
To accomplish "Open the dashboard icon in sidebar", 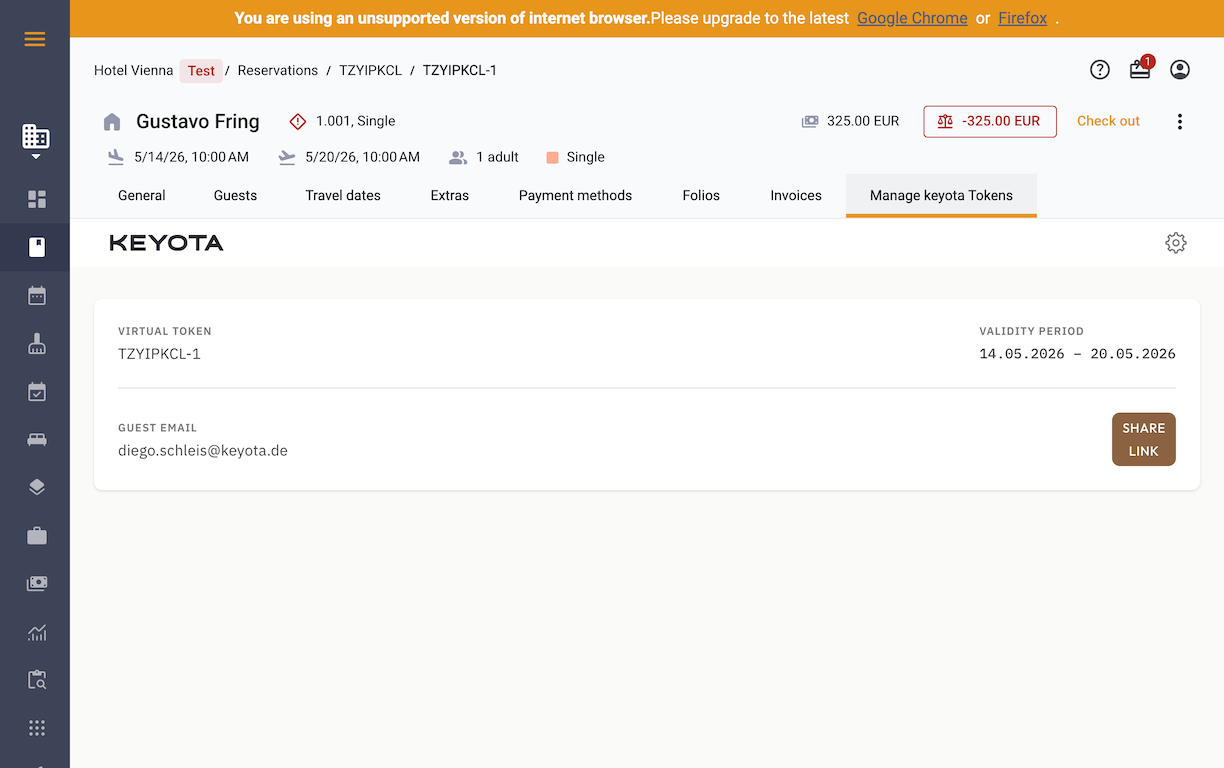I will [37, 199].
